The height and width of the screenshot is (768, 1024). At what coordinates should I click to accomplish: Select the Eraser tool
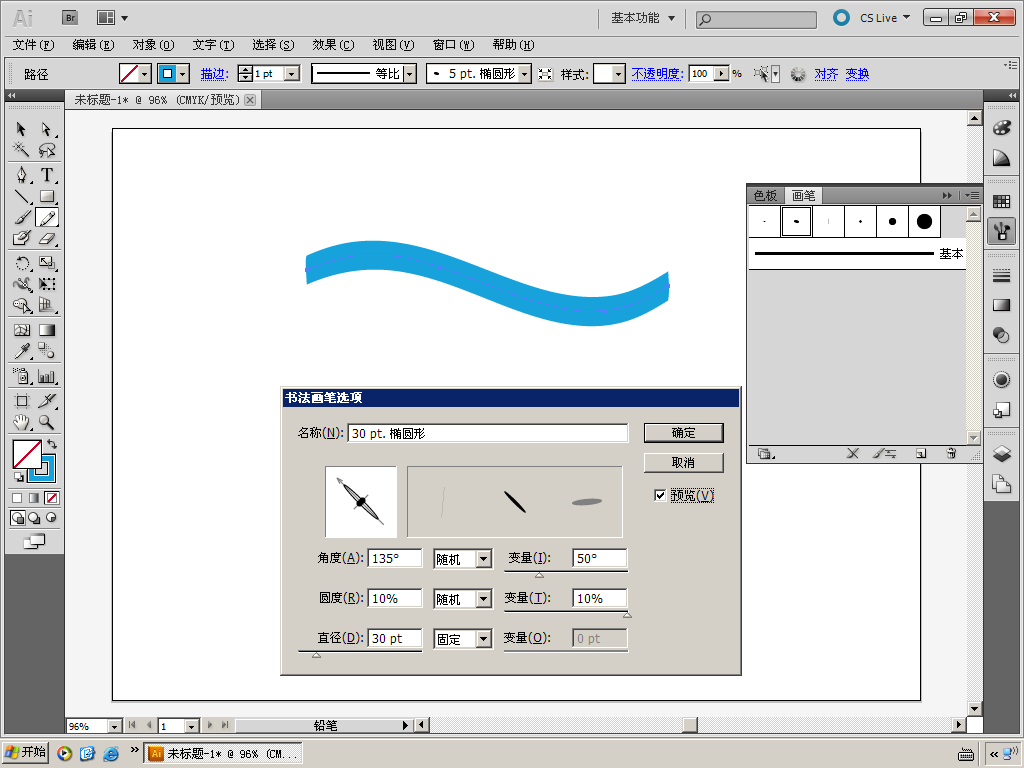47,239
